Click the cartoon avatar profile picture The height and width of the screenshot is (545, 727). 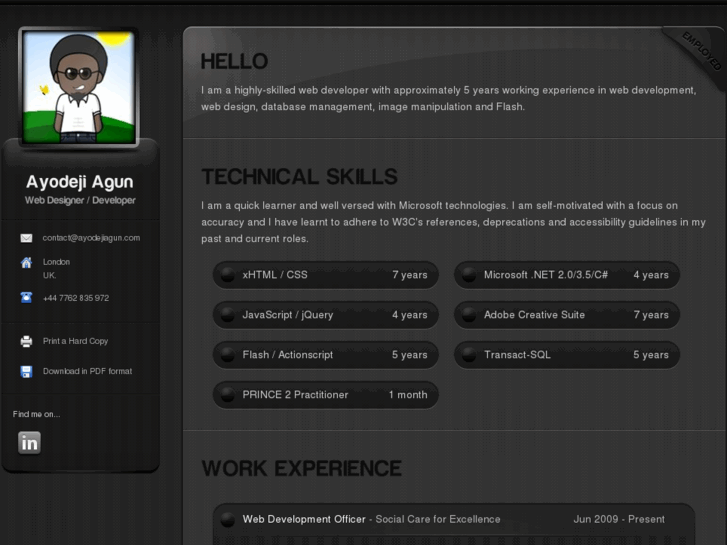click(x=79, y=87)
